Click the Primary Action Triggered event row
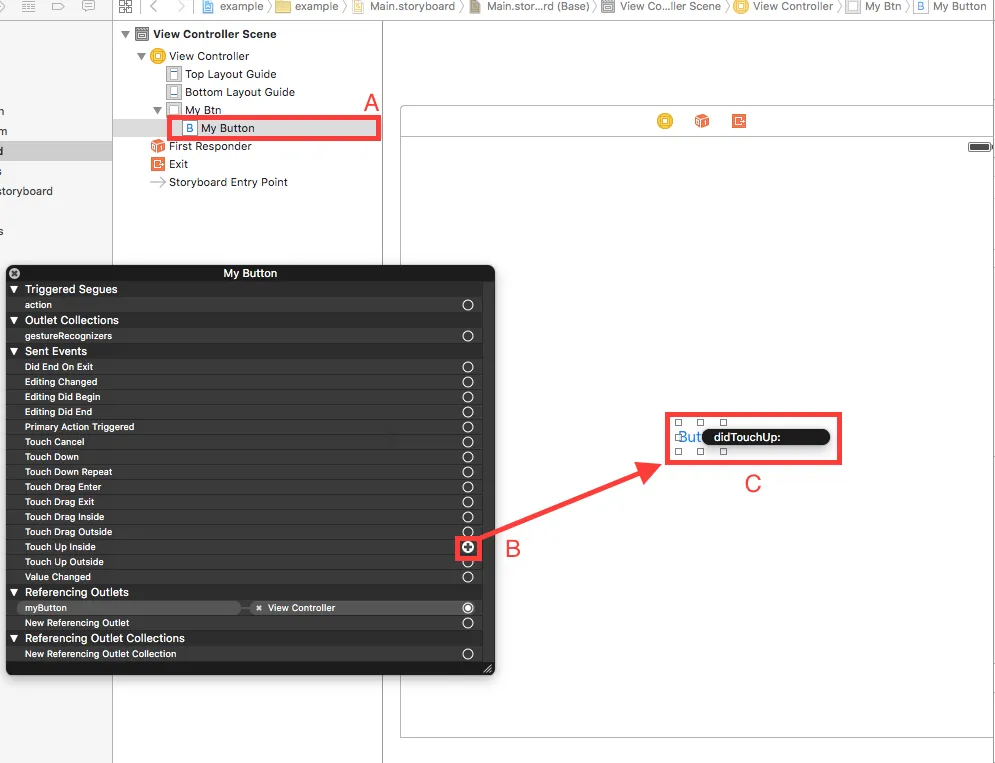Screen dimensions: 995x763 pos(244,427)
